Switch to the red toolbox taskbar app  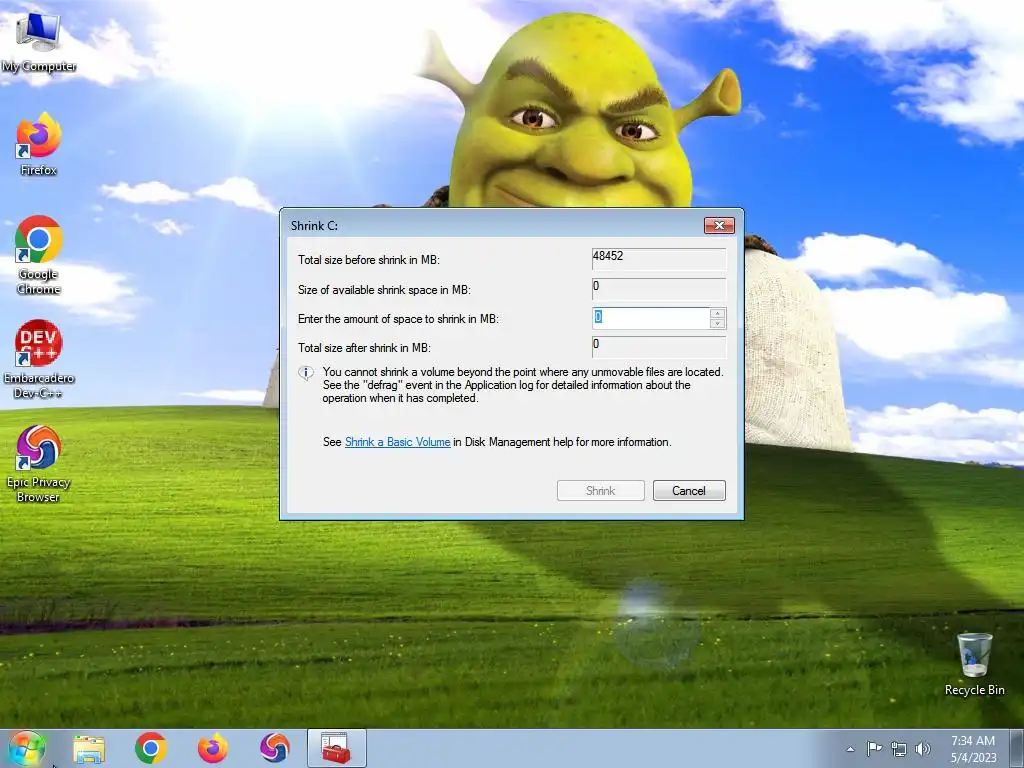[x=337, y=748]
